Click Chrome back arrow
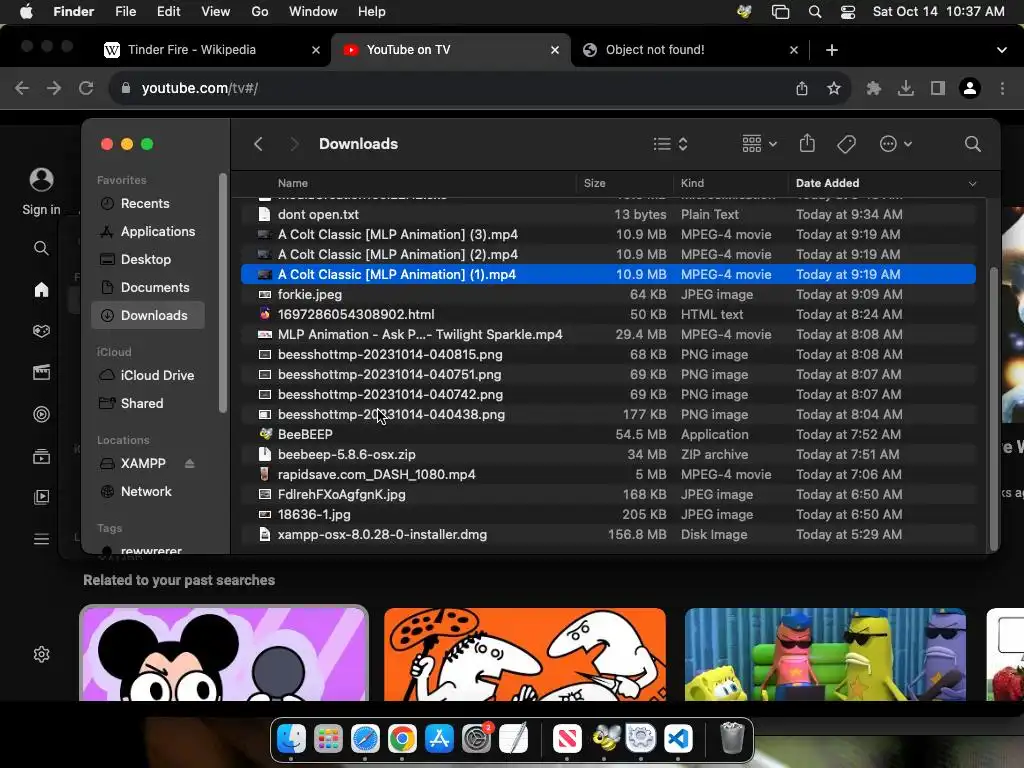Screen dimensions: 1024x768 coord(22,88)
